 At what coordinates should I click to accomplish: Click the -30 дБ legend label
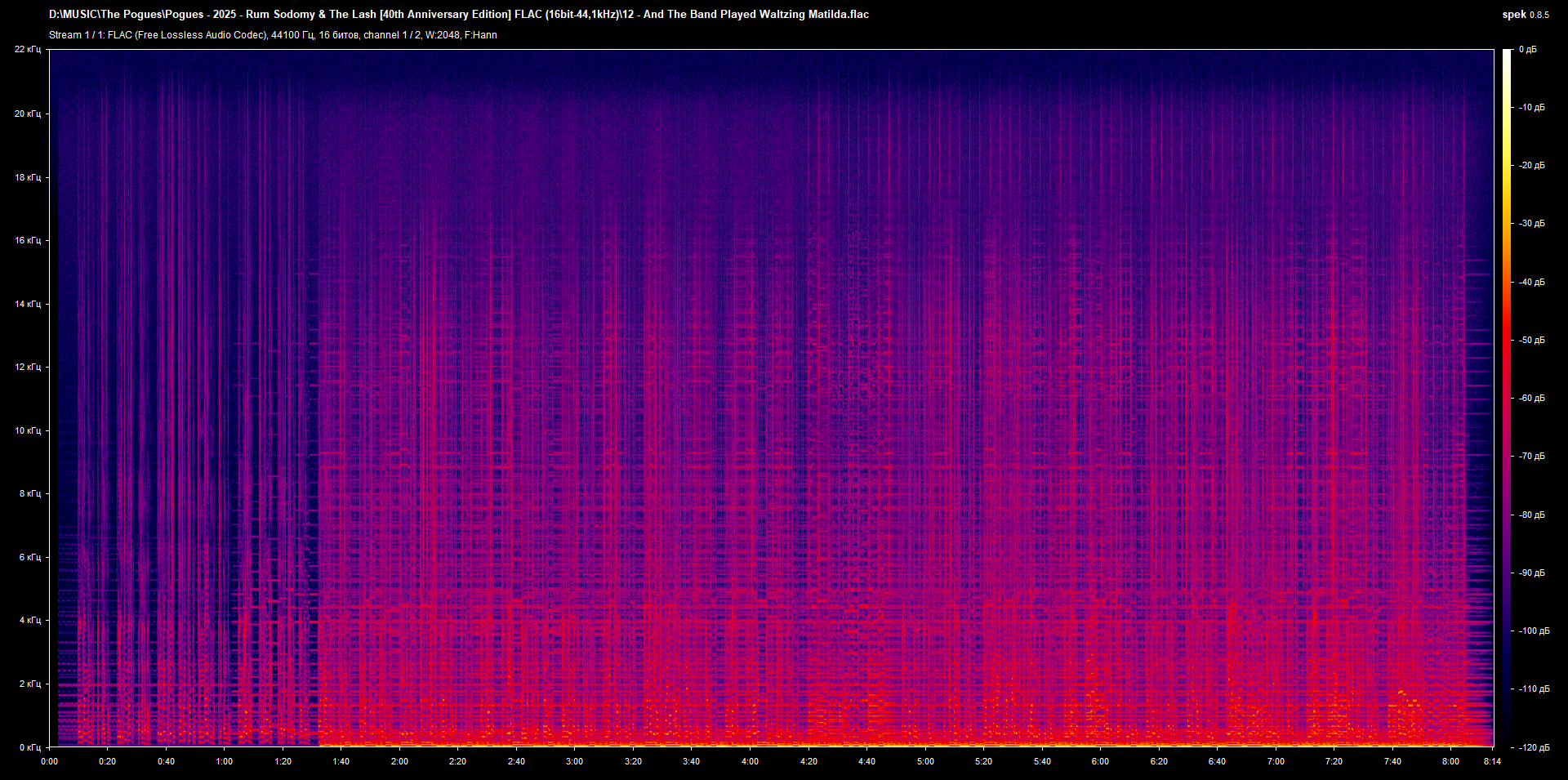[x=1532, y=224]
